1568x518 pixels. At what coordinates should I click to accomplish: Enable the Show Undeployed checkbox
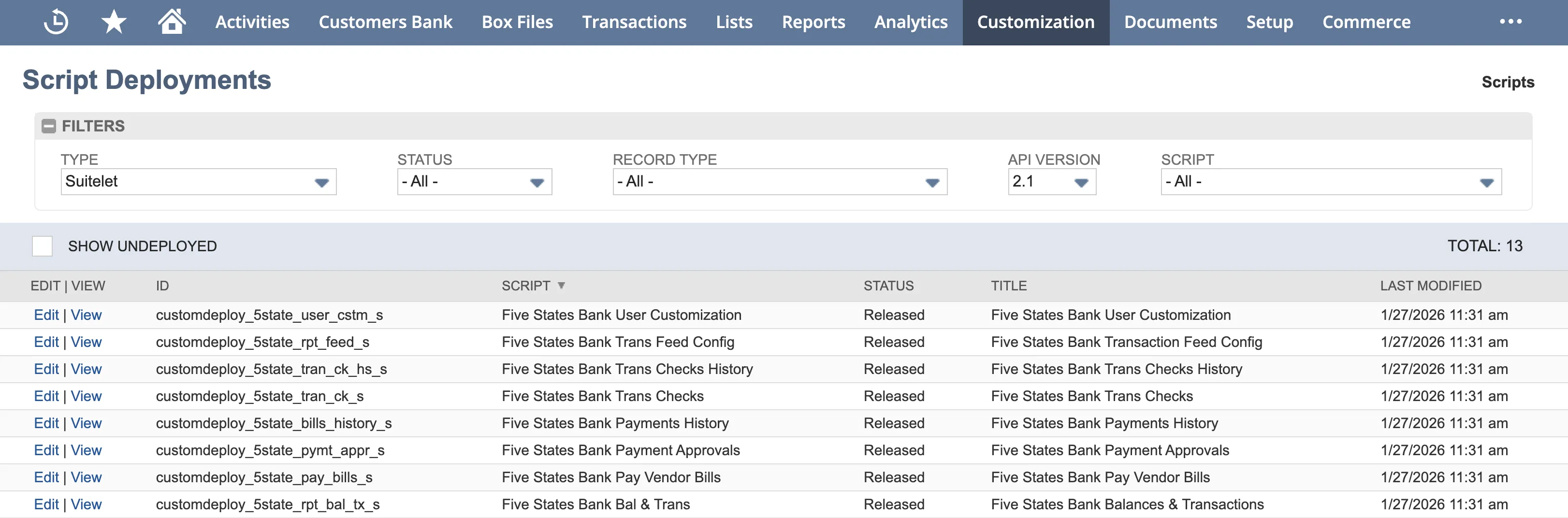pyautogui.click(x=42, y=246)
